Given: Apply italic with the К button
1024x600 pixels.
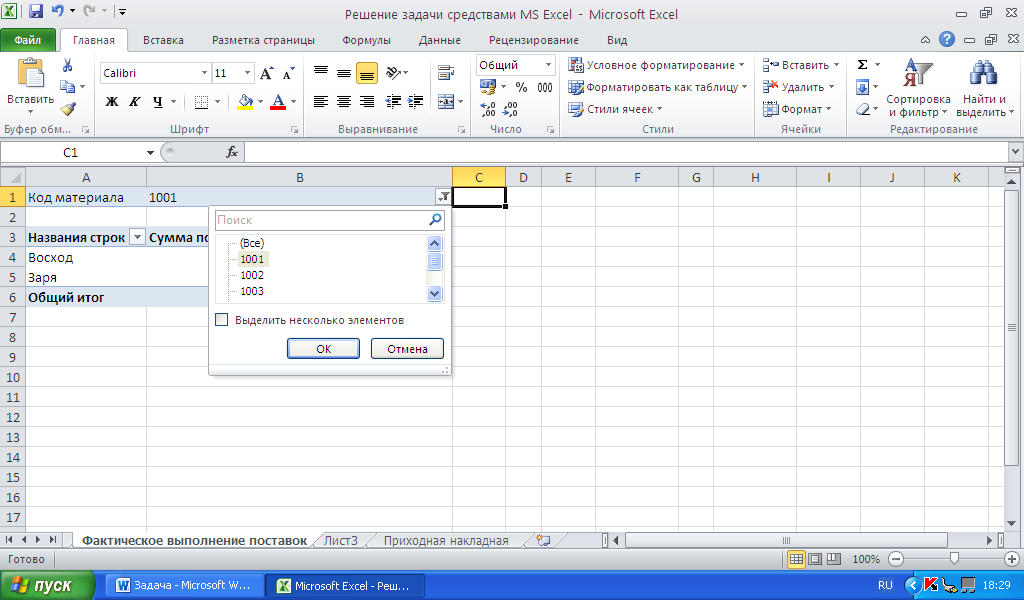Looking at the screenshot, I should click(x=135, y=102).
